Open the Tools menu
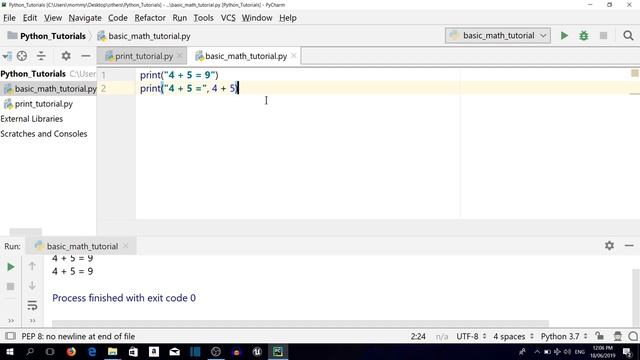The image size is (640, 360). (203, 18)
